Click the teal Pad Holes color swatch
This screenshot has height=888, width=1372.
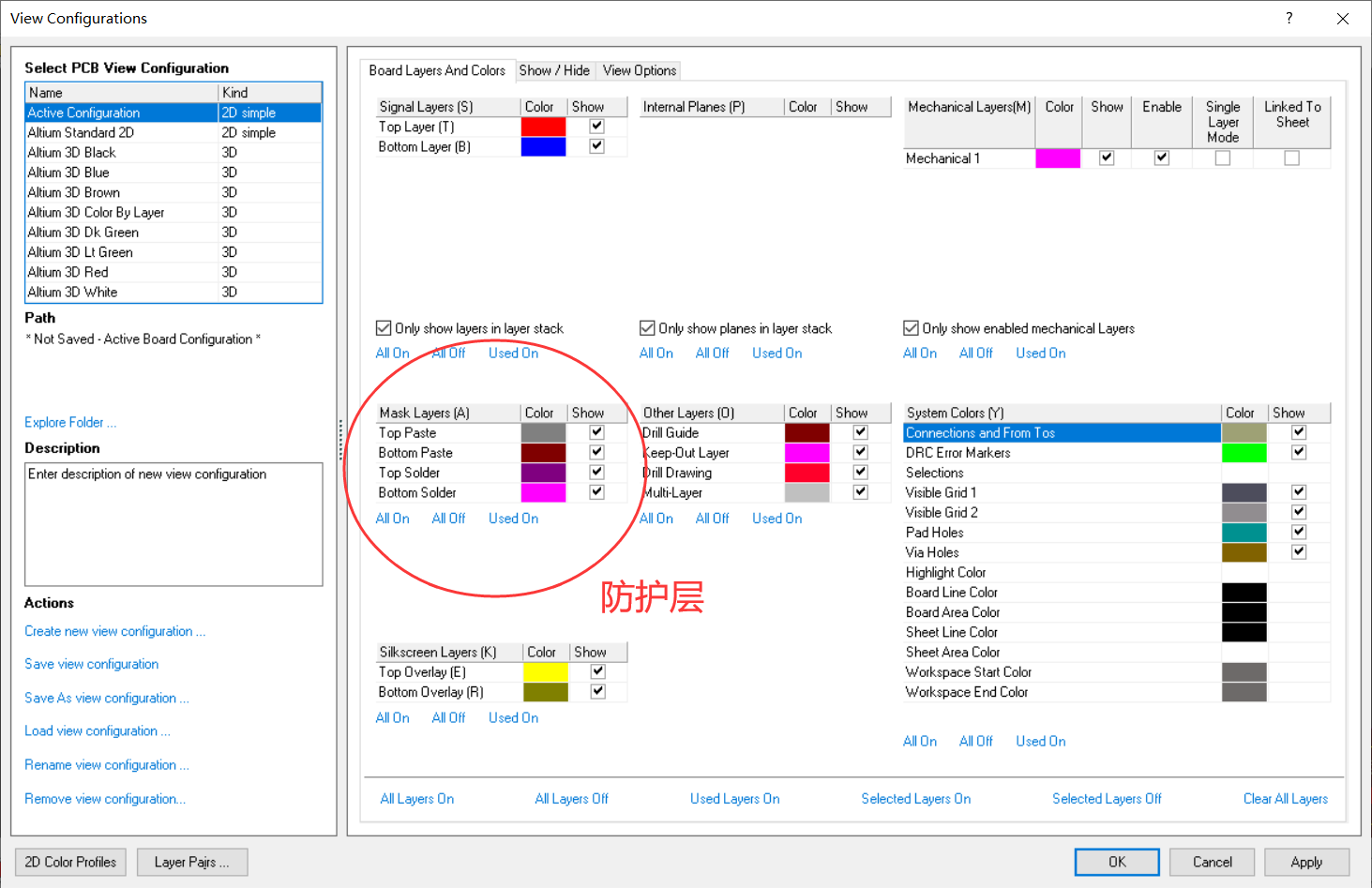[1244, 532]
